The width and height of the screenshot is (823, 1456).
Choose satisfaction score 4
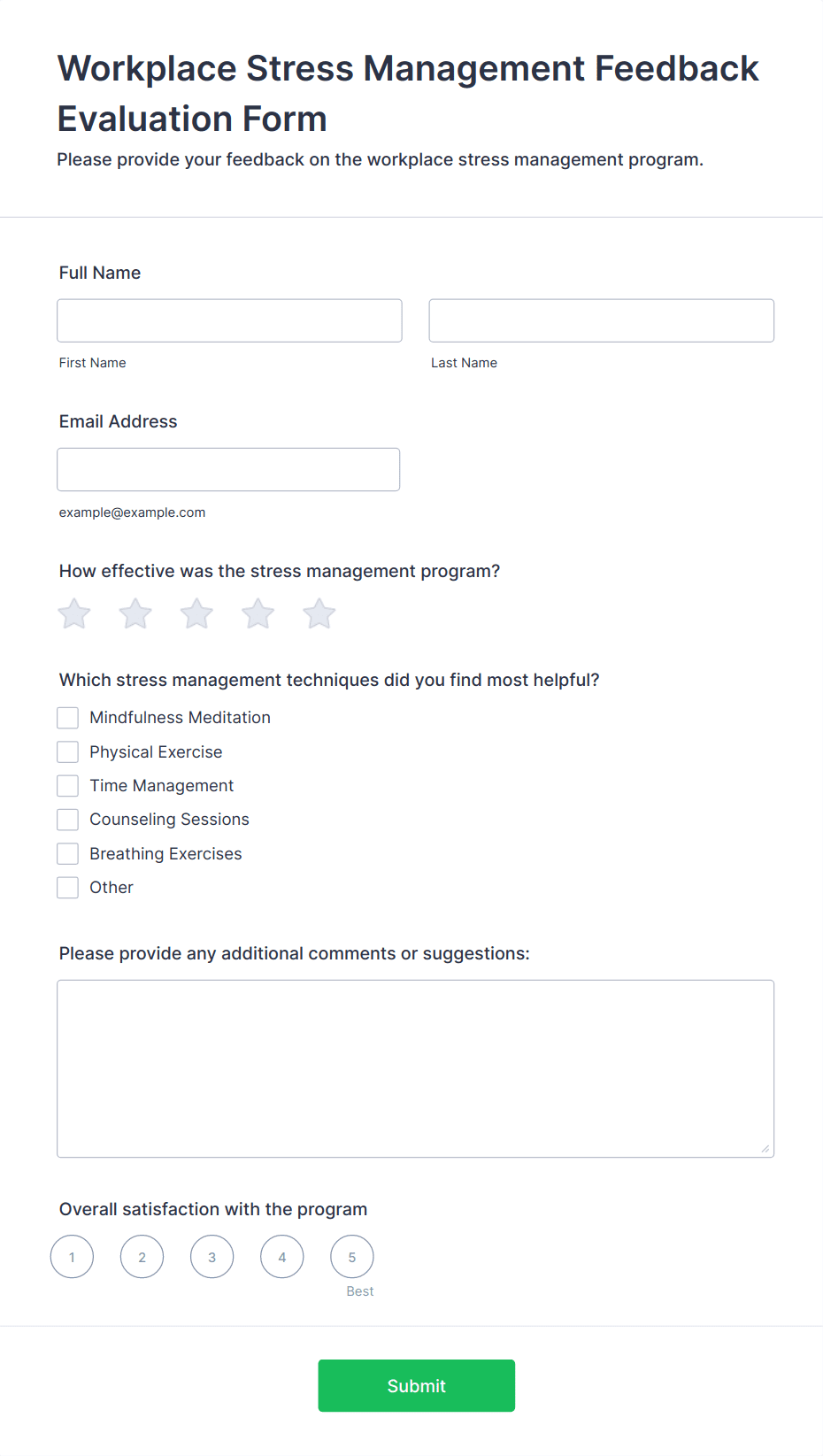coord(281,1256)
